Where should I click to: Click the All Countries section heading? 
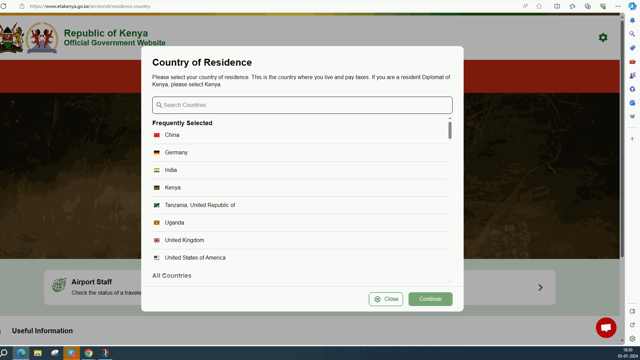click(x=172, y=276)
